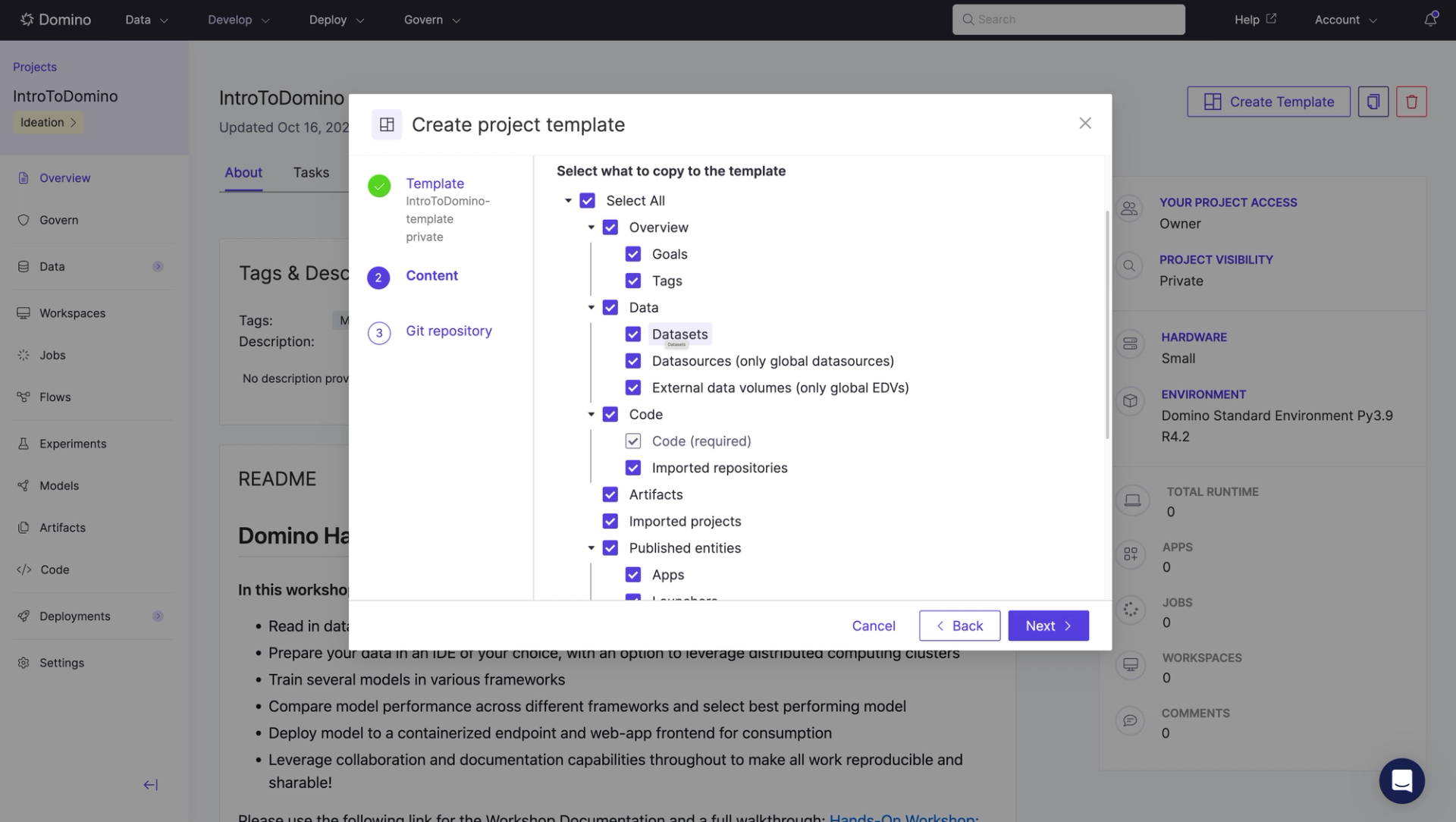Image resolution: width=1456 pixels, height=822 pixels.
Task: Open the Models section in the sidebar
Action: pyautogui.click(x=59, y=485)
